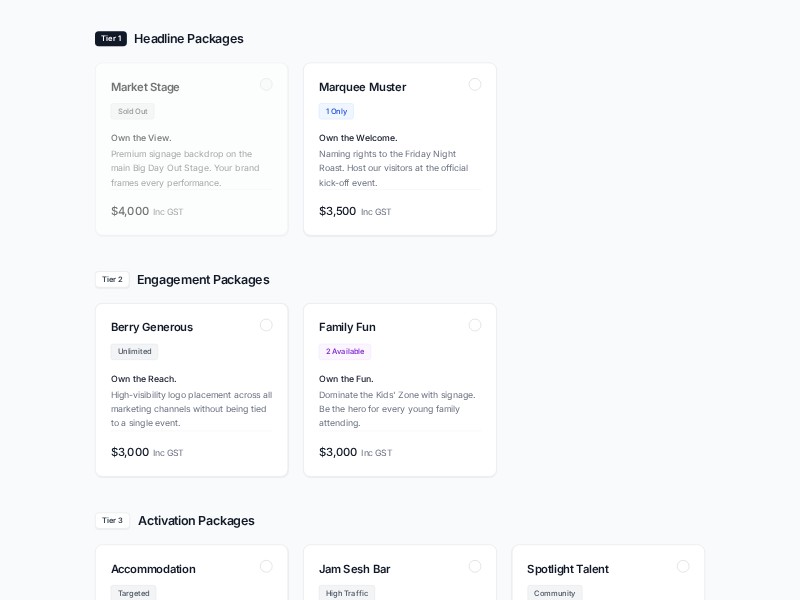800x600 pixels.
Task: Click the Unlimited badge on Berry Generous
Action: point(134,351)
